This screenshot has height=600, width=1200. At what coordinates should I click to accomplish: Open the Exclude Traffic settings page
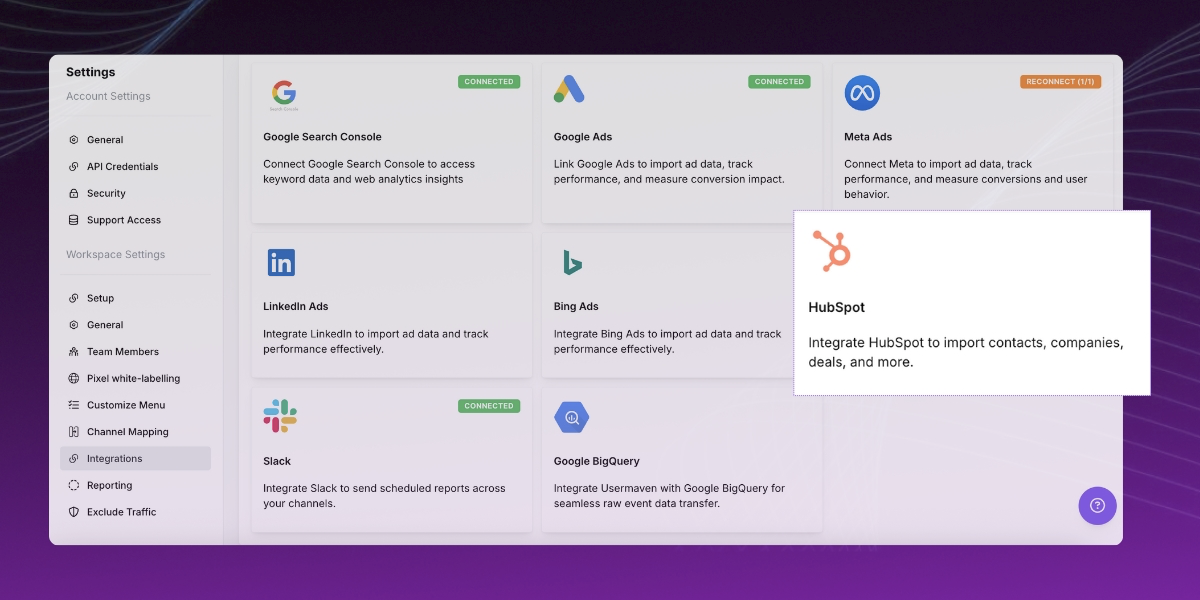pos(121,512)
